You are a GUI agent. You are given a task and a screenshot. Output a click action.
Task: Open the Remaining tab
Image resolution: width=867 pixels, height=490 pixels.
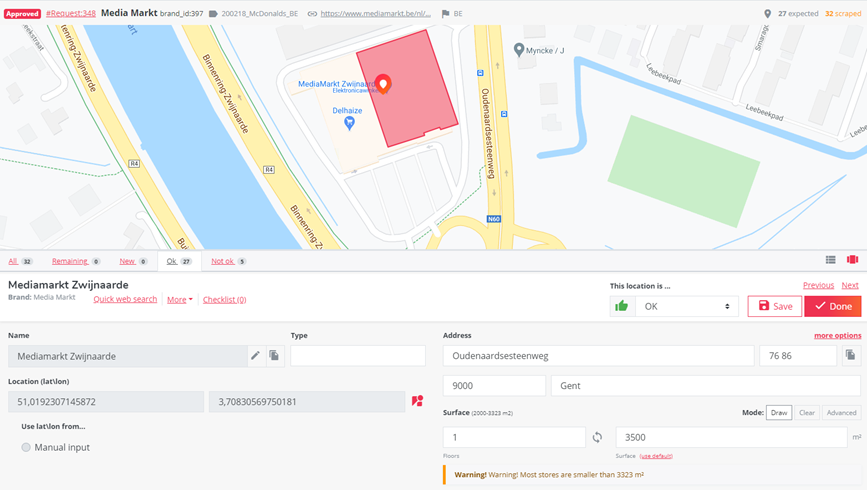click(x=76, y=261)
